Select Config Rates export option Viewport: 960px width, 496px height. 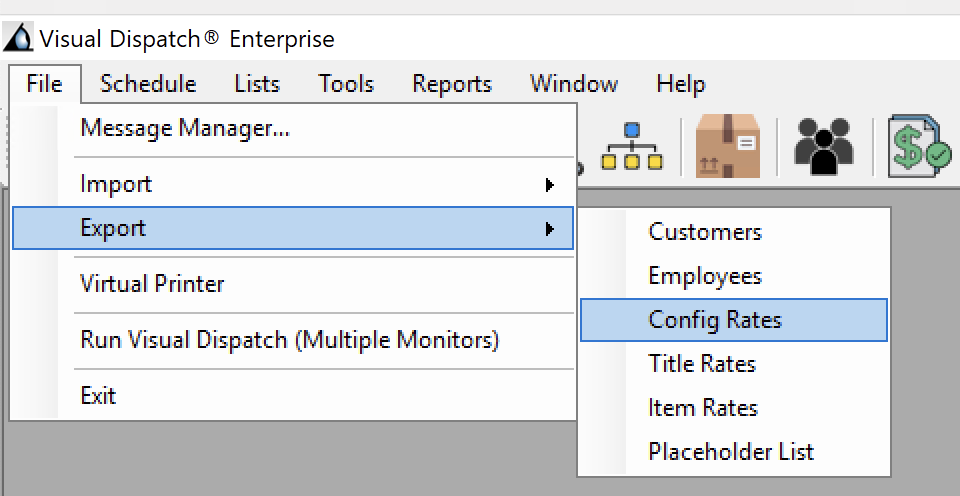733,320
